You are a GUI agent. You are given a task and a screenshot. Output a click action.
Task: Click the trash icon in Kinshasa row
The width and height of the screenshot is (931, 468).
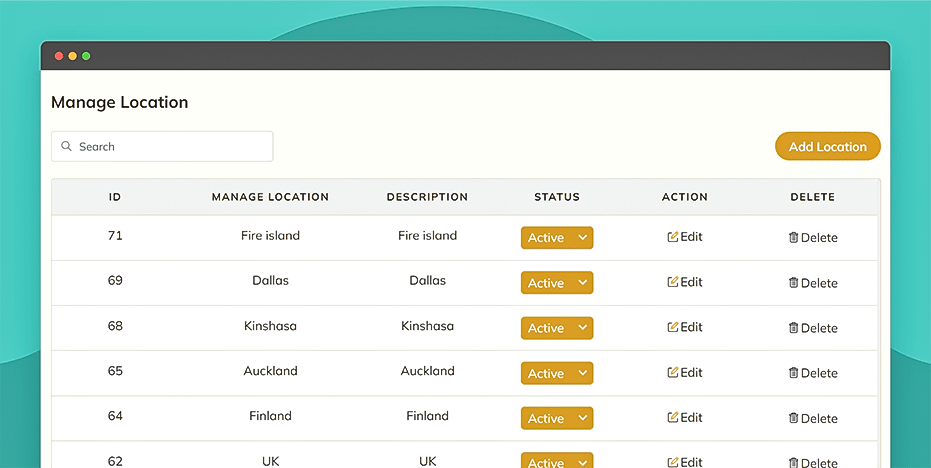click(793, 328)
